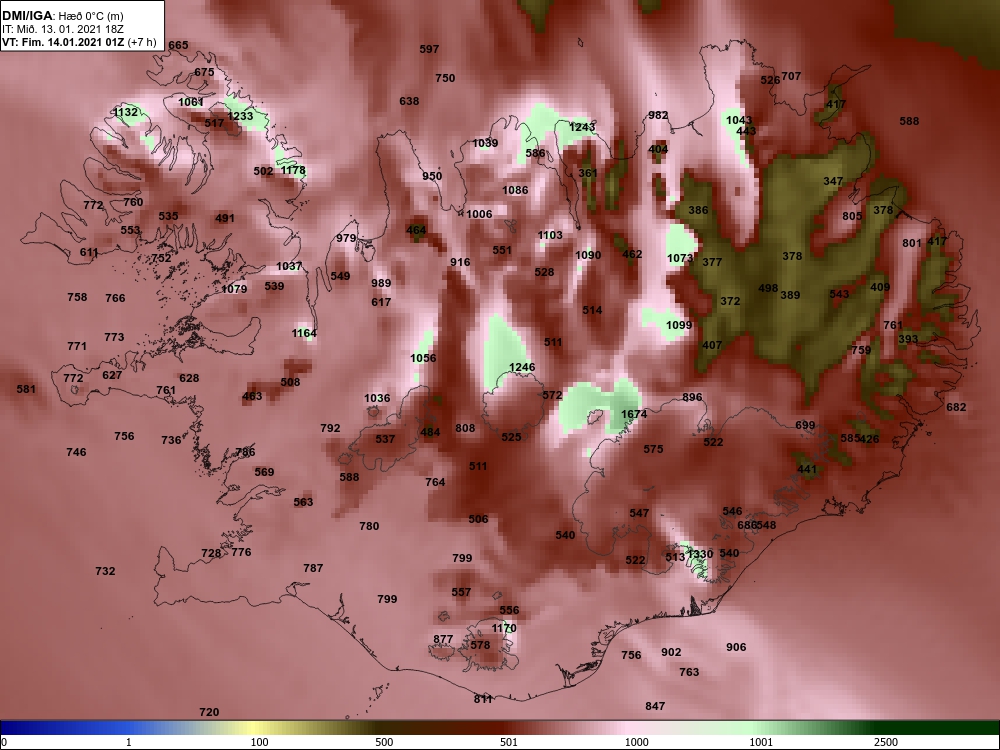This screenshot has width=1000, height=750.
Task: Click the map value 1056
Action: (x=423, y=358)
